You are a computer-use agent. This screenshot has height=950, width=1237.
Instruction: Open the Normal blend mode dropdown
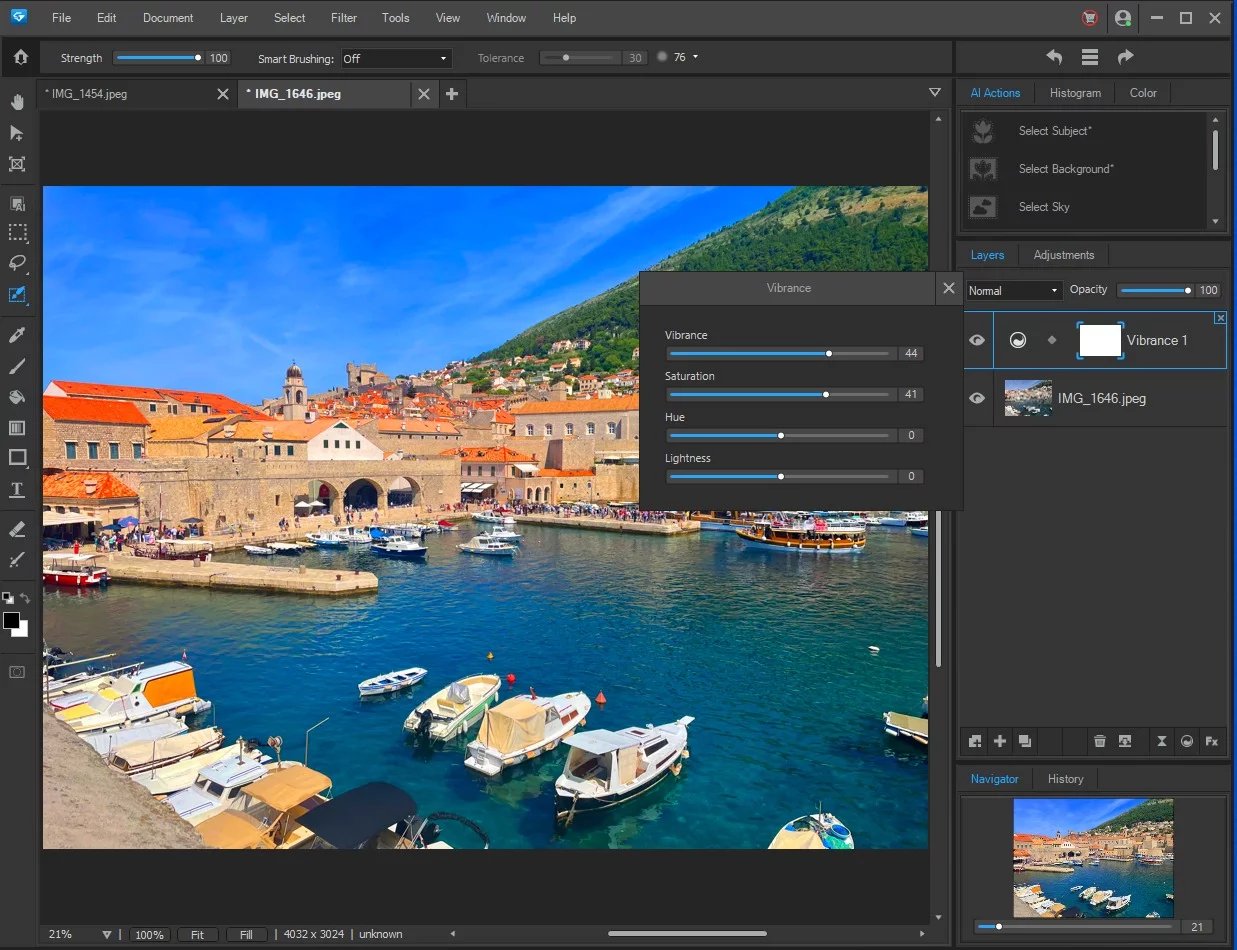(x=1012, y=290)
